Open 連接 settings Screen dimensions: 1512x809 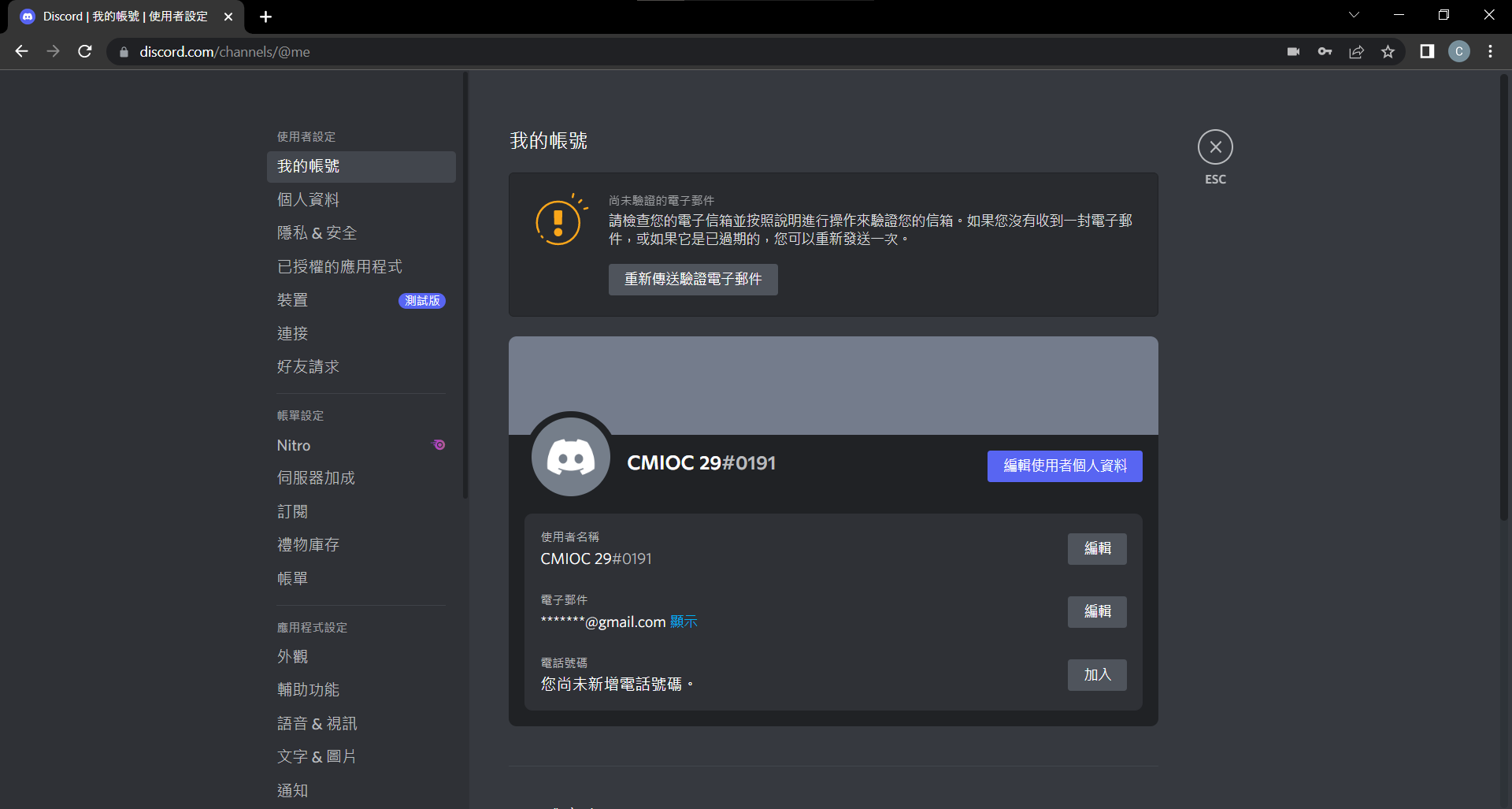[x=361, y=334]
